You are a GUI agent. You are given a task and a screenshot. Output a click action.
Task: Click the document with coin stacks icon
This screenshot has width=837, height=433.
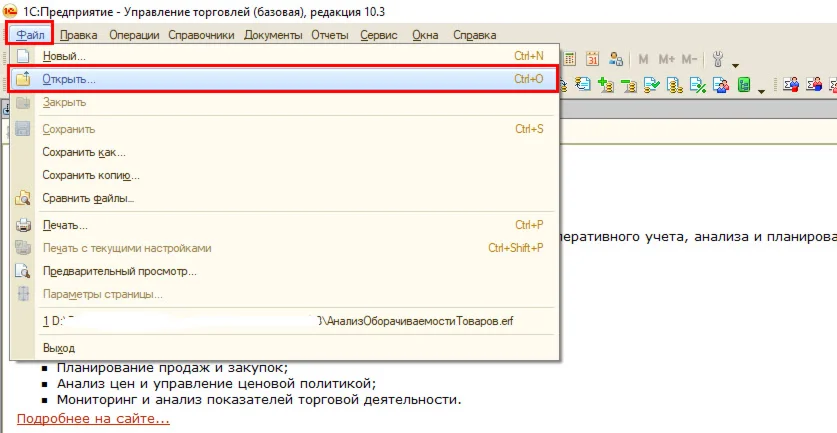[675, 85]
